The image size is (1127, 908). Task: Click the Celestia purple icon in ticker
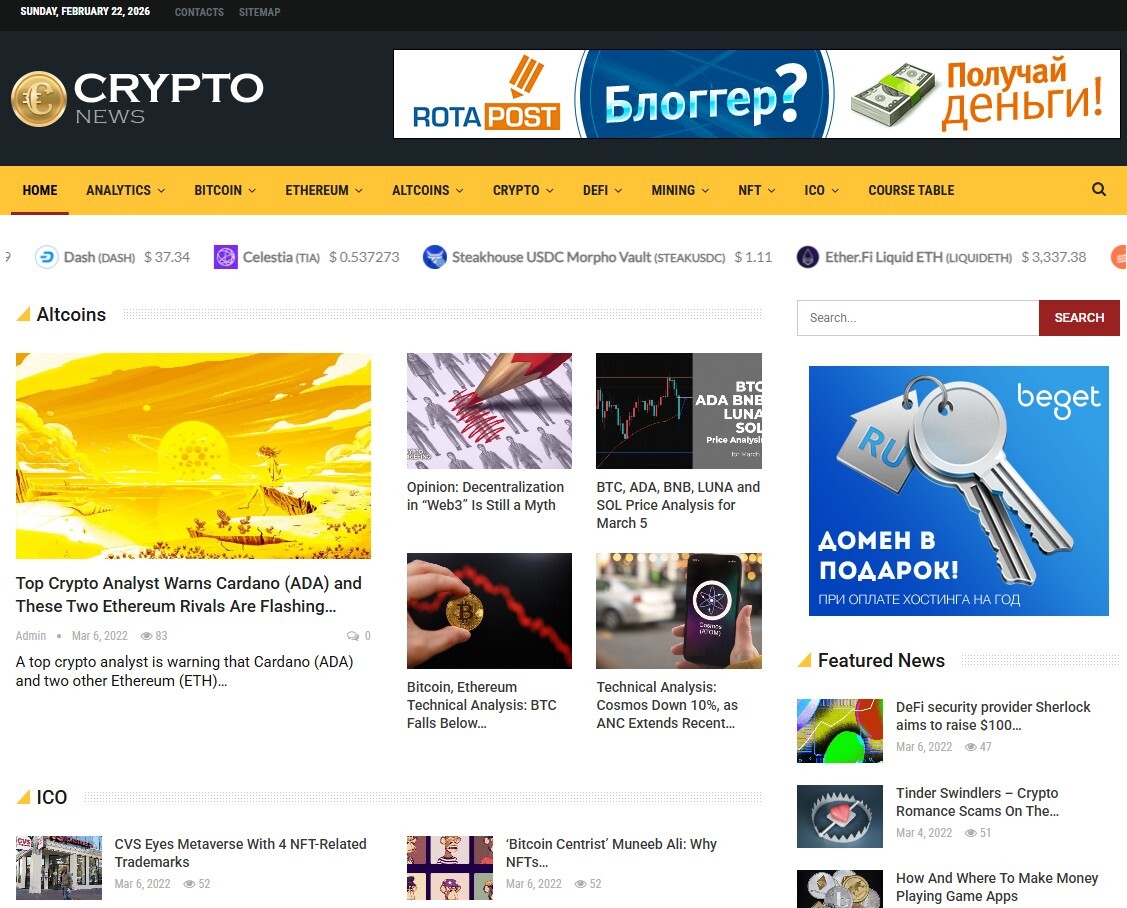[226, 257]
